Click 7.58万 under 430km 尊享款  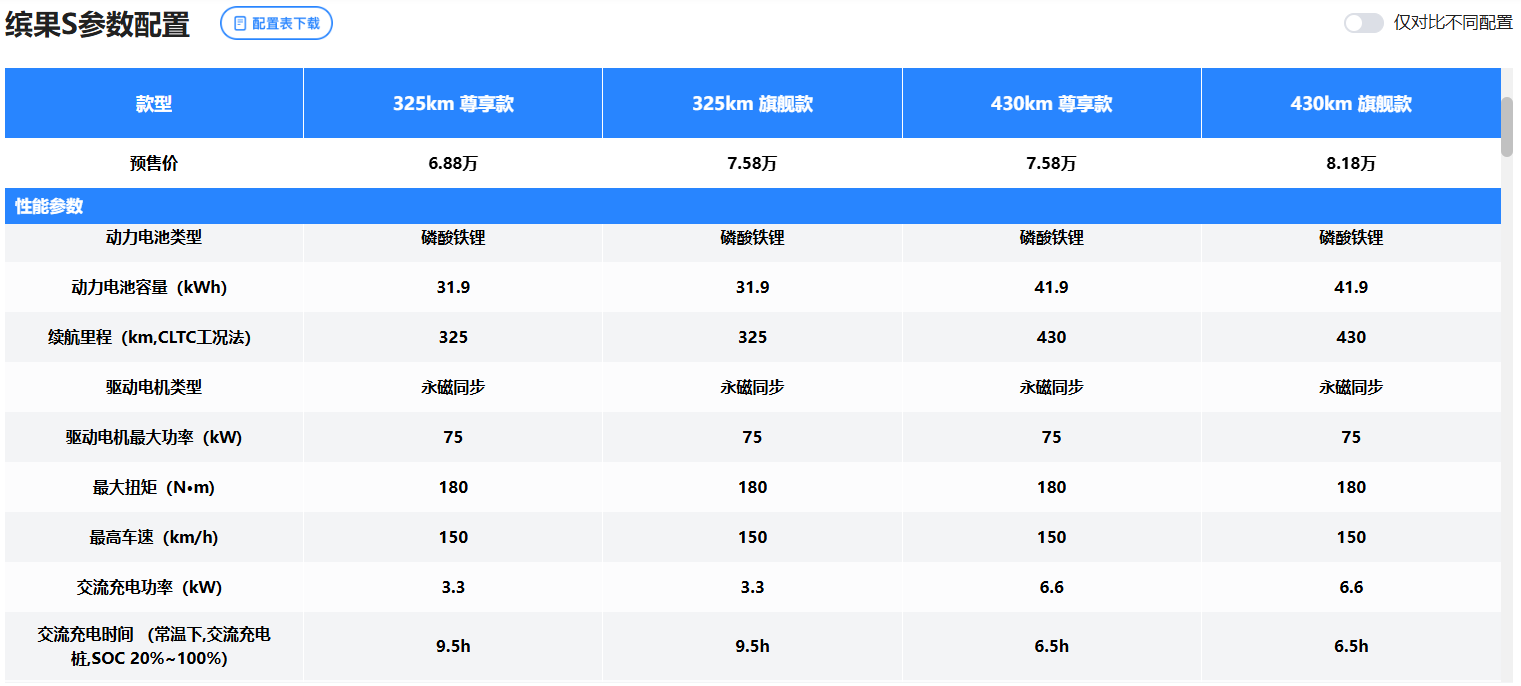click(x=1052, y=163)
